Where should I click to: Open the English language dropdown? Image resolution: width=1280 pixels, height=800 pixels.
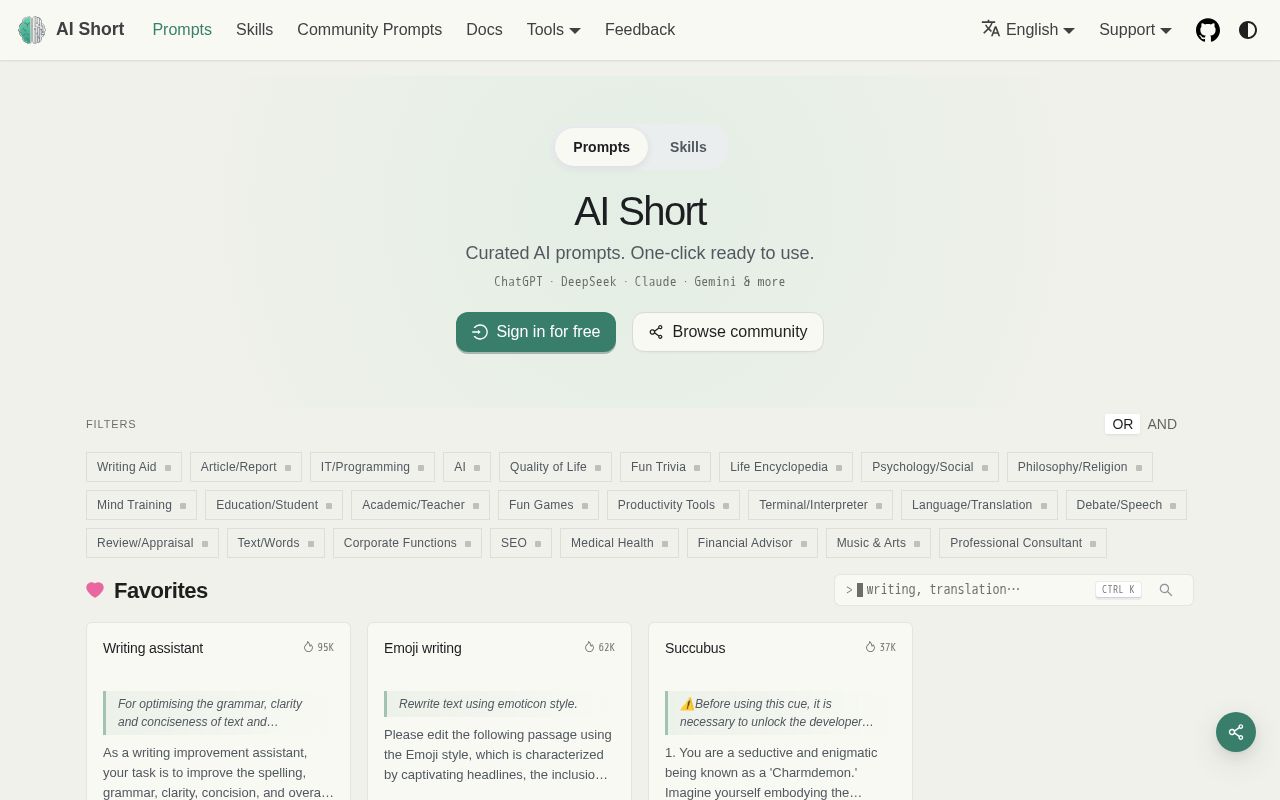tap(1029, 30)
